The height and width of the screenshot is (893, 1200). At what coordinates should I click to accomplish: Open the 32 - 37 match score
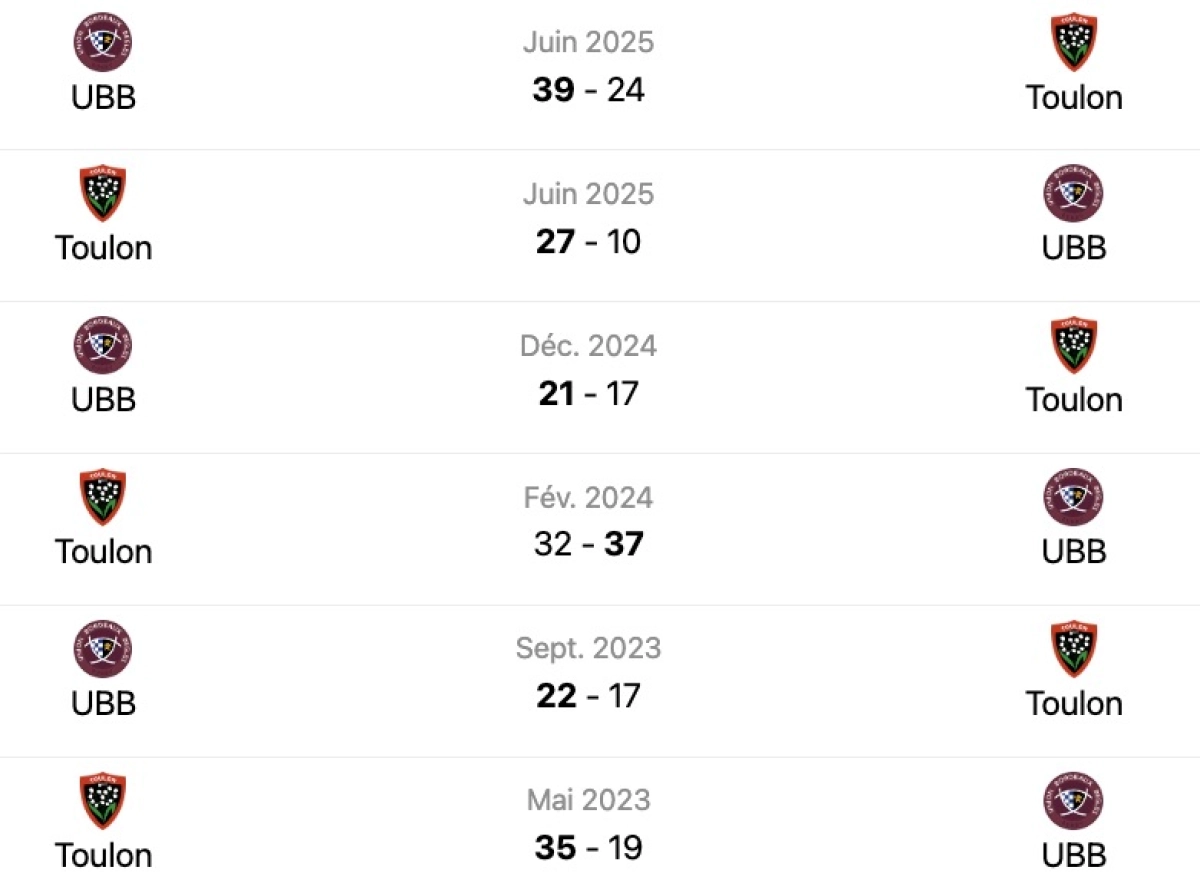point(588,545)
